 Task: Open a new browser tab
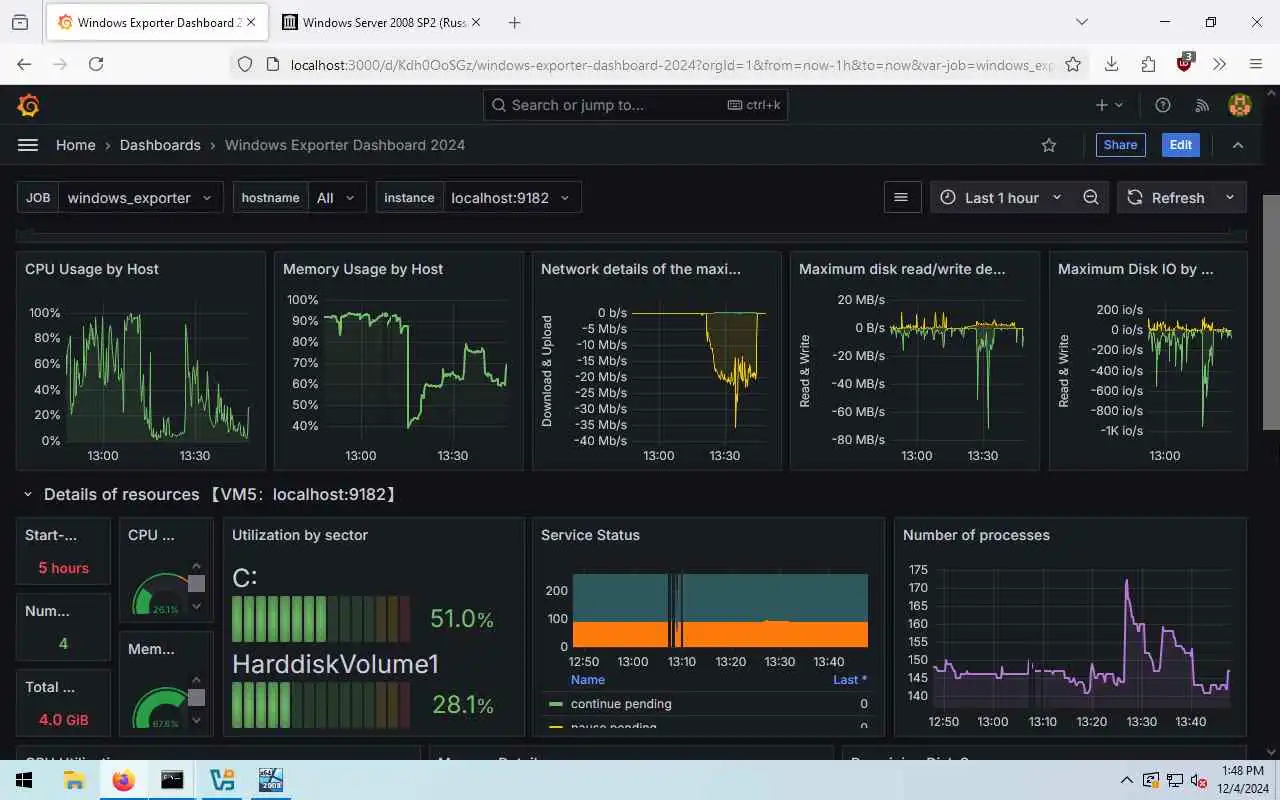tap(514, 22)
